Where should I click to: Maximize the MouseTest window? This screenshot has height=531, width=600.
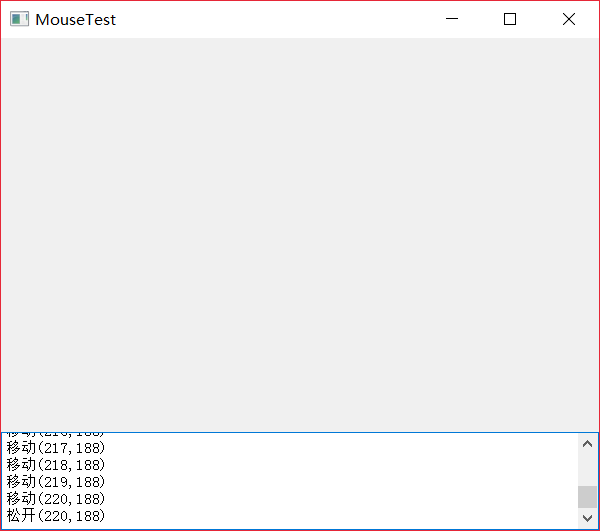(510, 19)
